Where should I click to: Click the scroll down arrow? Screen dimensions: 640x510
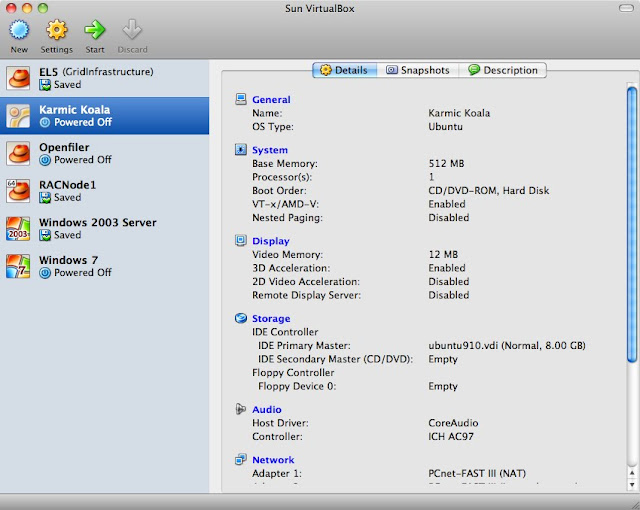pos(632,485)
